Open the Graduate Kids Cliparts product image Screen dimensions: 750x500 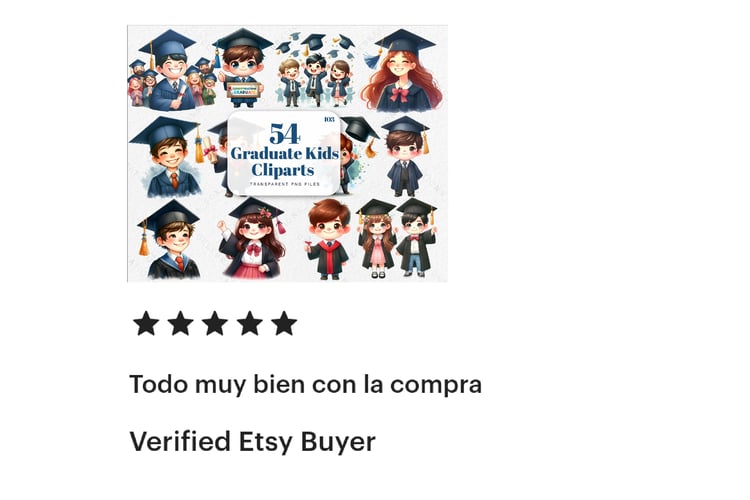coord(287,154)
